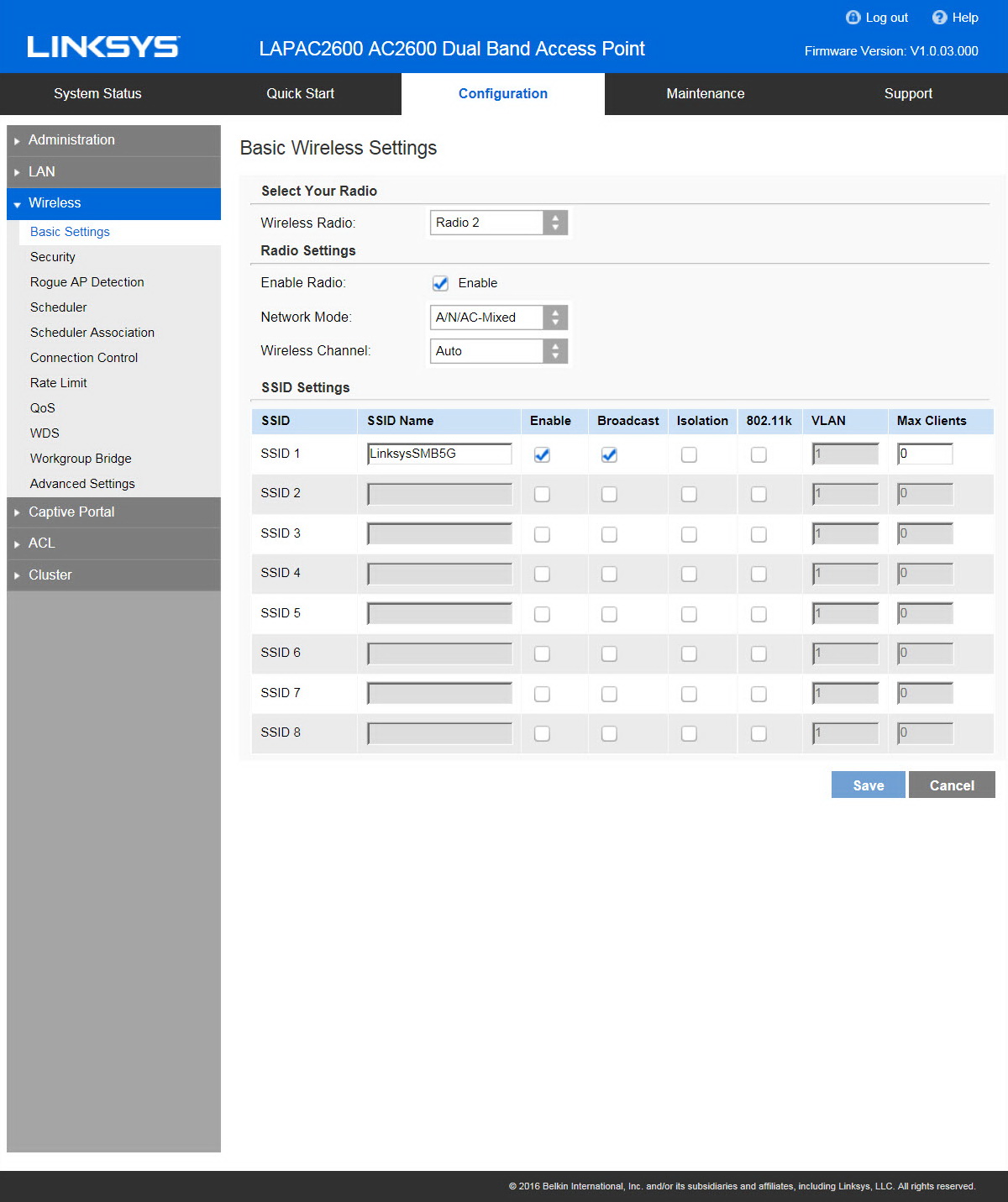The image size is (1008, 1202).
Task: Expand the Administration section arrow
Action: [17, 141]
